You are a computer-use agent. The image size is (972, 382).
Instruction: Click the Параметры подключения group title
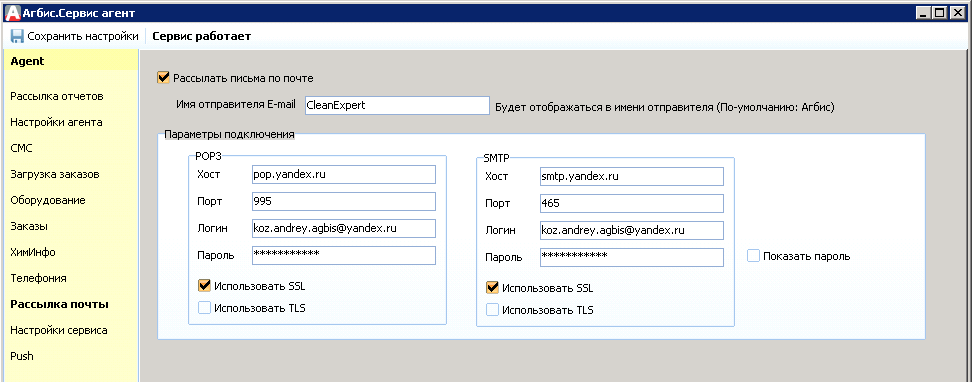[x=229, y=134]
